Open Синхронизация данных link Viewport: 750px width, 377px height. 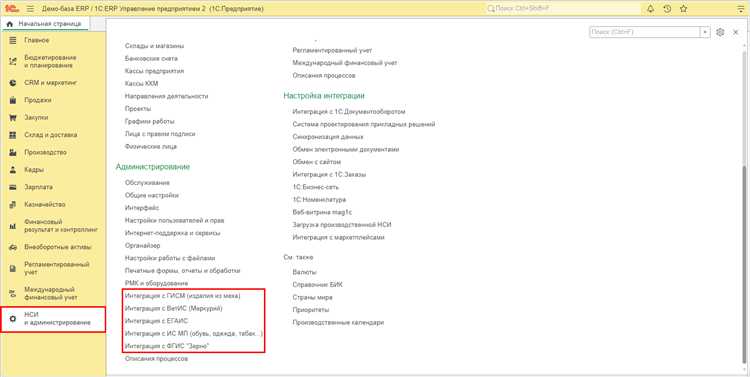(328, 137)
